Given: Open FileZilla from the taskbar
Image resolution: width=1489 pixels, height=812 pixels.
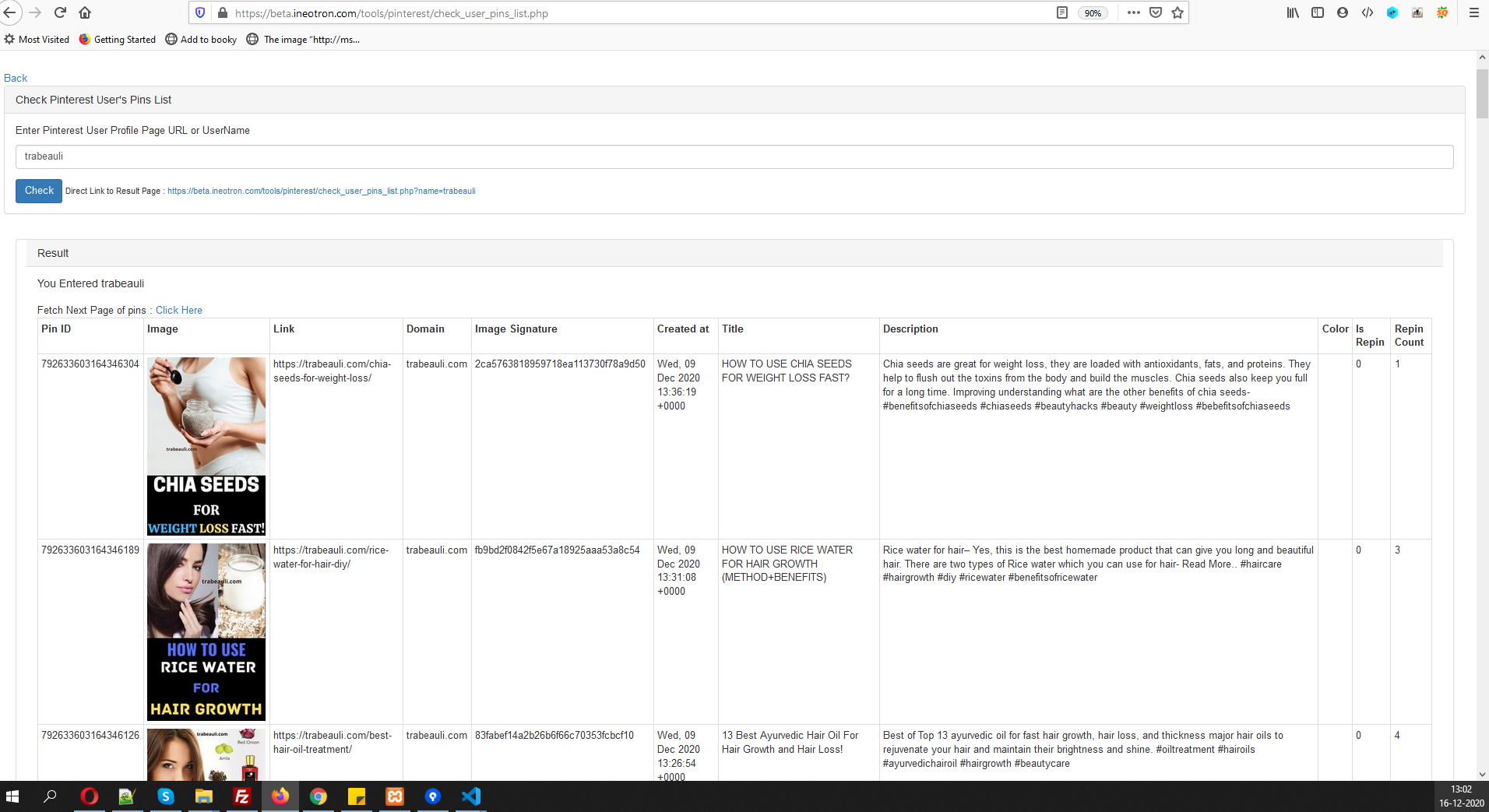Looking at the screenshot, I should (x=242, y=796).
